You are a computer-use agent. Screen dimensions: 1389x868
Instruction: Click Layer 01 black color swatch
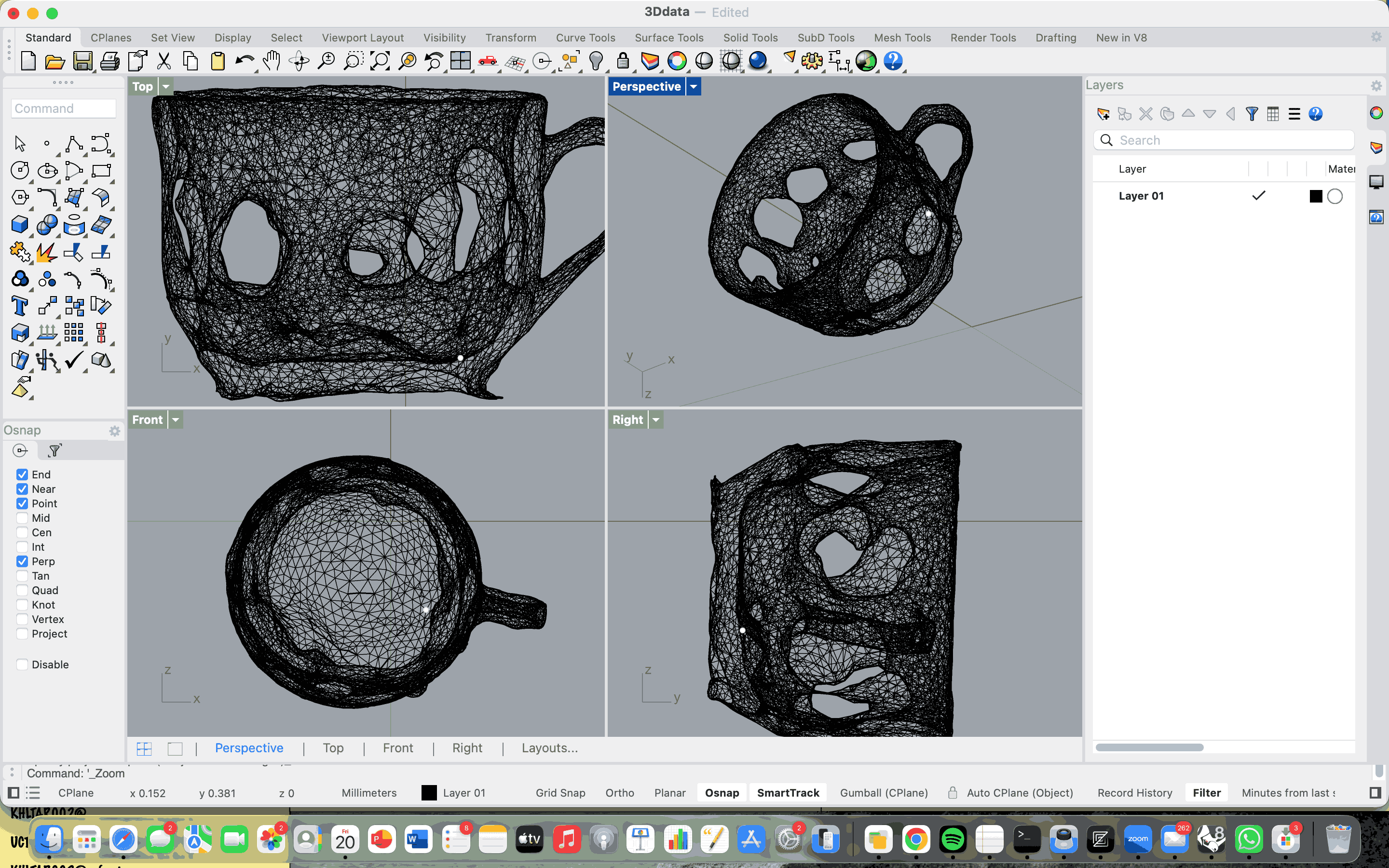tap(1316, 196)
